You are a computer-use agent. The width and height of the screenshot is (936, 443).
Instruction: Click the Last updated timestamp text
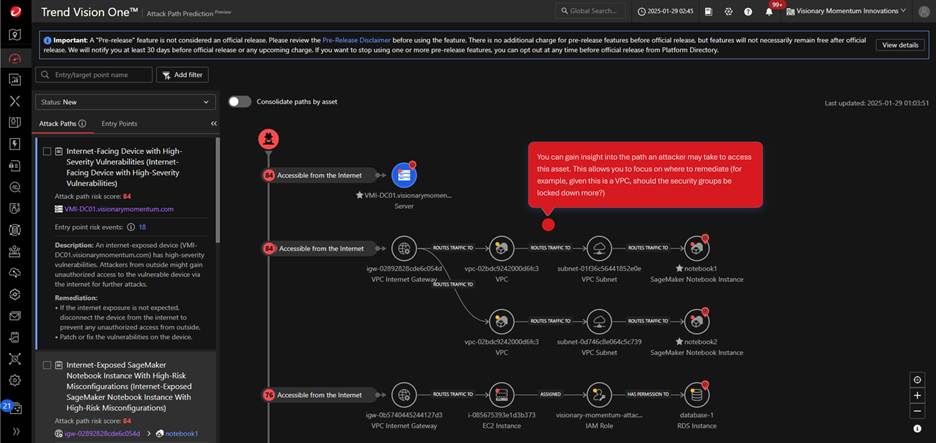click(x=876, y=103)
